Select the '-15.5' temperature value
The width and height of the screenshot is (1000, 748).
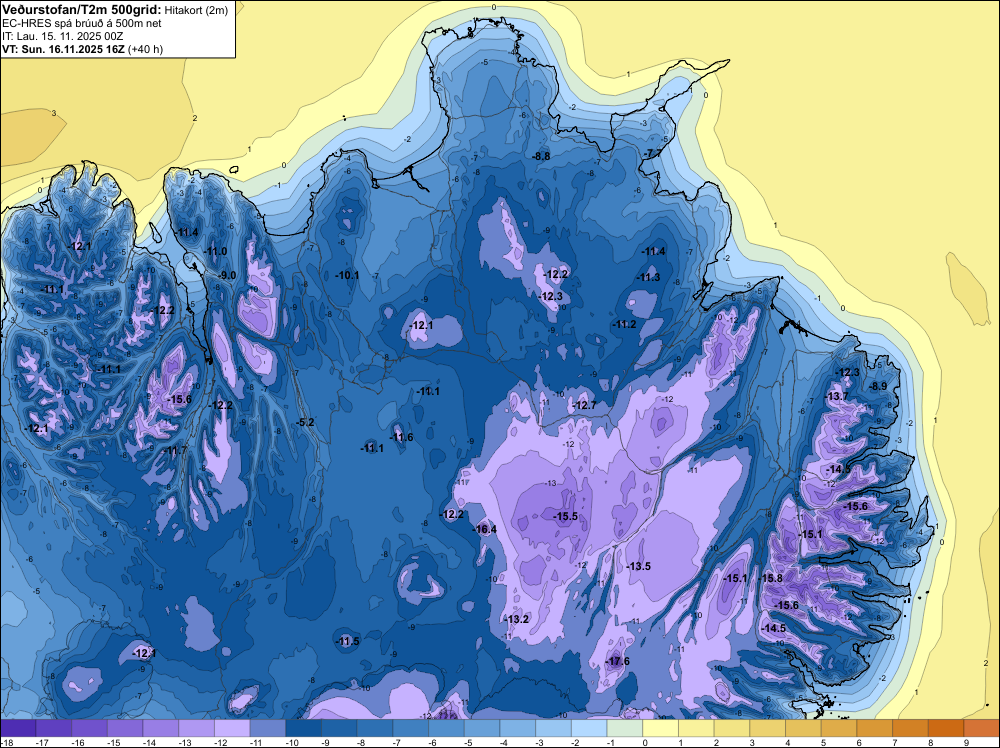coord(565,517)
